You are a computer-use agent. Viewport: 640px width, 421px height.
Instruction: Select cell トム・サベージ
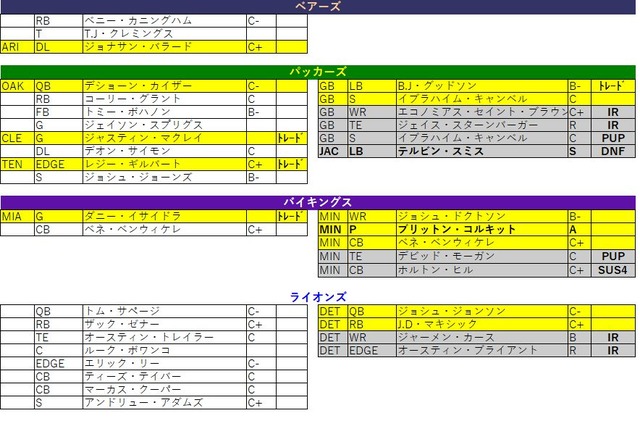click(x=164, y=311)
